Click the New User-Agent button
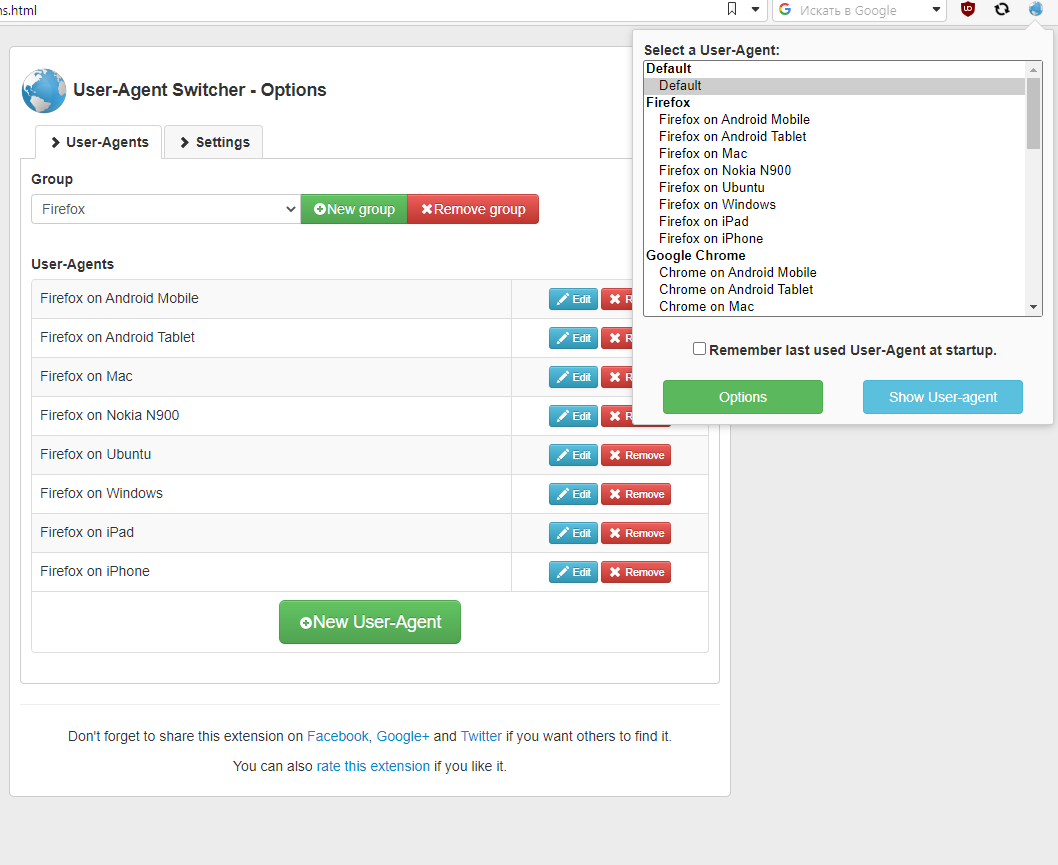The height and width of the screenshot is (865, 1058). 370,622
